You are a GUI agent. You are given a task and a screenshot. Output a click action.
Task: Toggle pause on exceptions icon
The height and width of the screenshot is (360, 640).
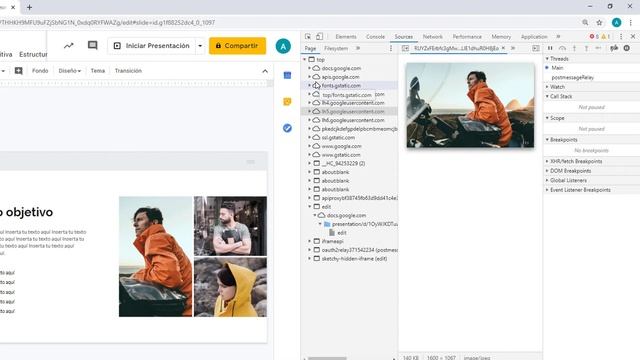627,48
